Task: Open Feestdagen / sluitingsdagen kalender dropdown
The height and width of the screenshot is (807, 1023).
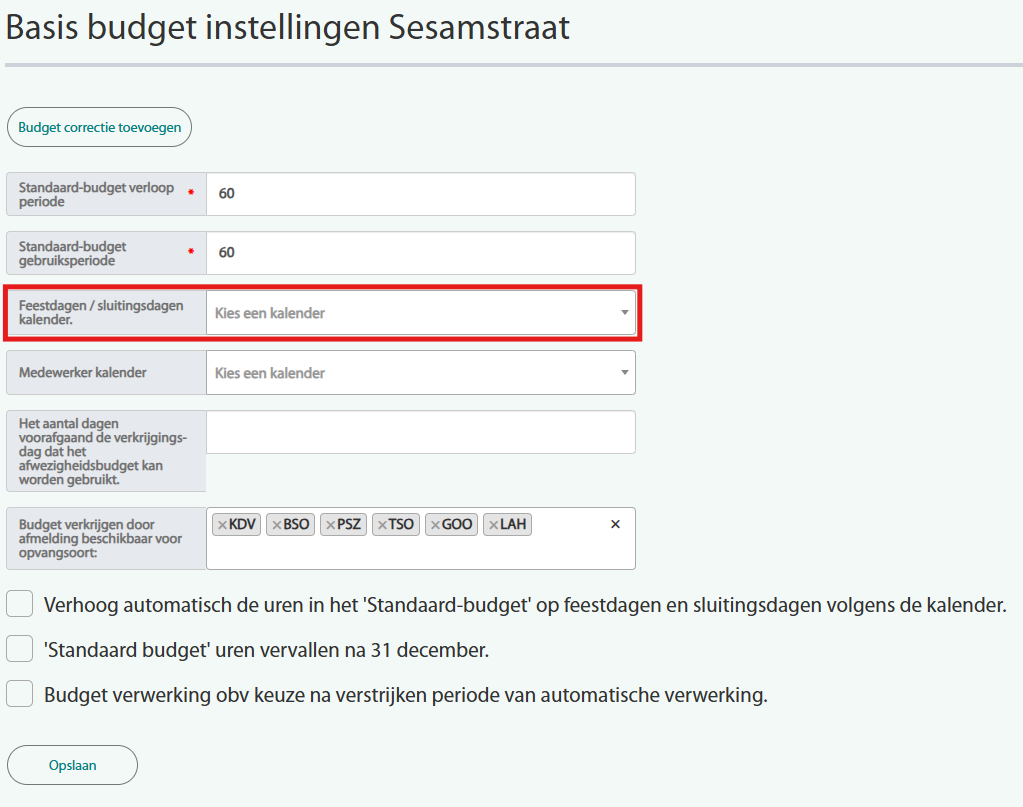Action: click(410, 313)
